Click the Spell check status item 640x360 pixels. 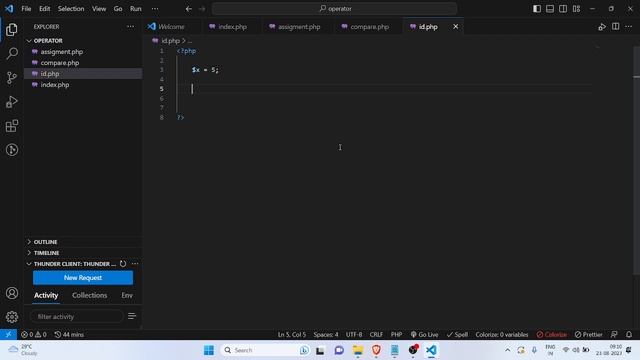tap(457, 334)
